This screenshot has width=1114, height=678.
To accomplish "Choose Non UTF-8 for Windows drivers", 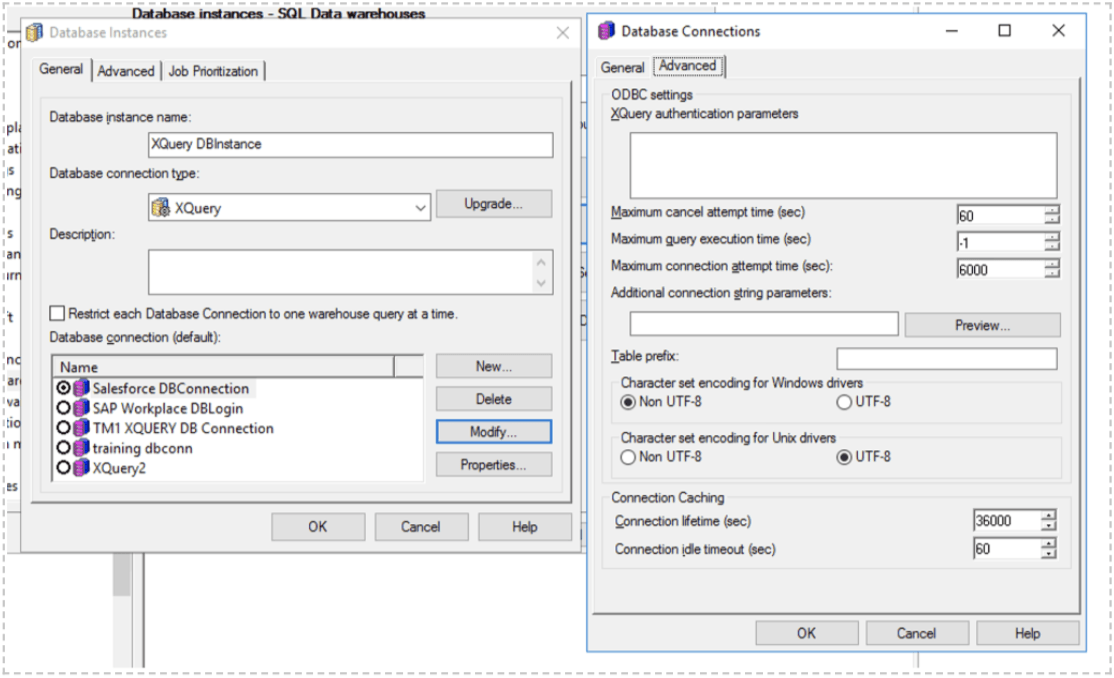I will pyautogui.click(x=628, y=402).
